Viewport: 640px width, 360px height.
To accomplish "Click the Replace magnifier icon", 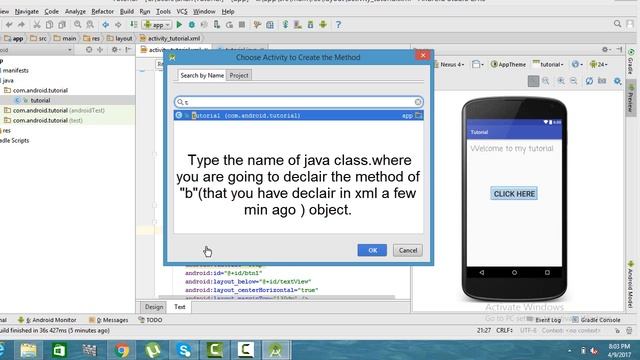I will 90,25.
